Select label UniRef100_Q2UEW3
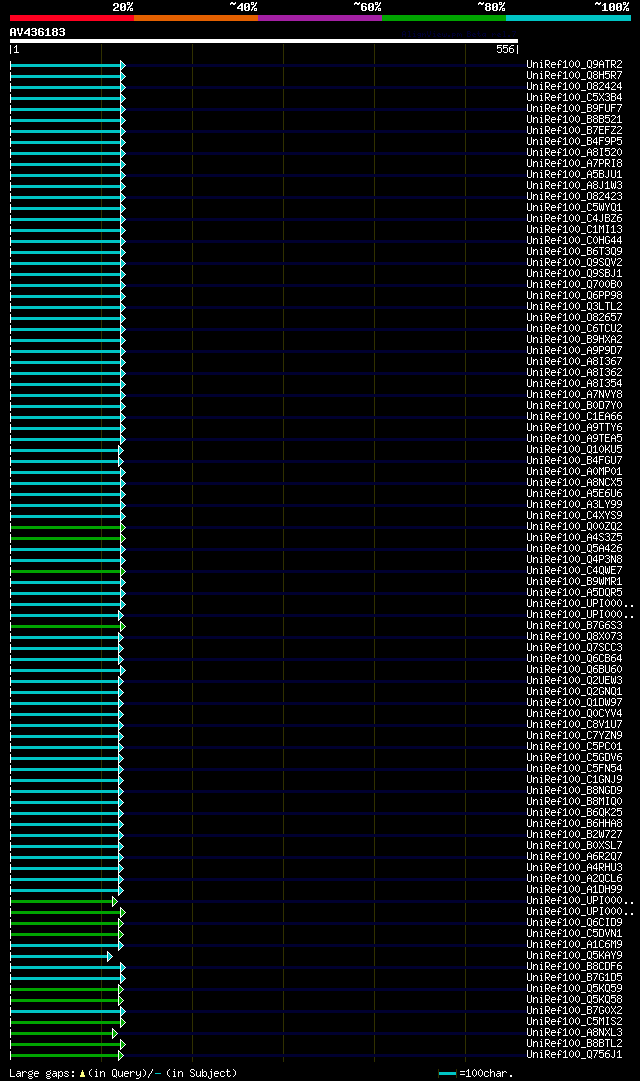Viewport: 640px width, 1081px height. click(574, 682)
